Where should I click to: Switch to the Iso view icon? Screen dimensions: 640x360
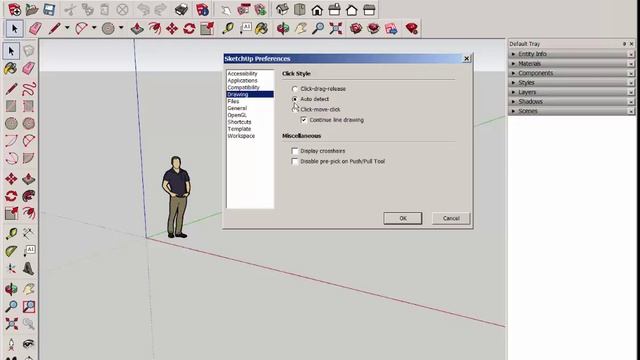(282, 9)
